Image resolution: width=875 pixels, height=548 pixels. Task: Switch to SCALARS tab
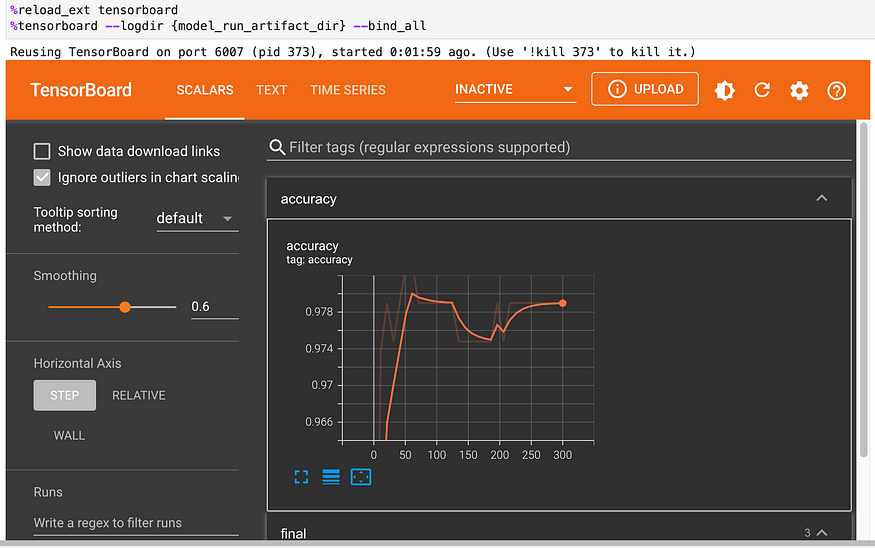205,90
